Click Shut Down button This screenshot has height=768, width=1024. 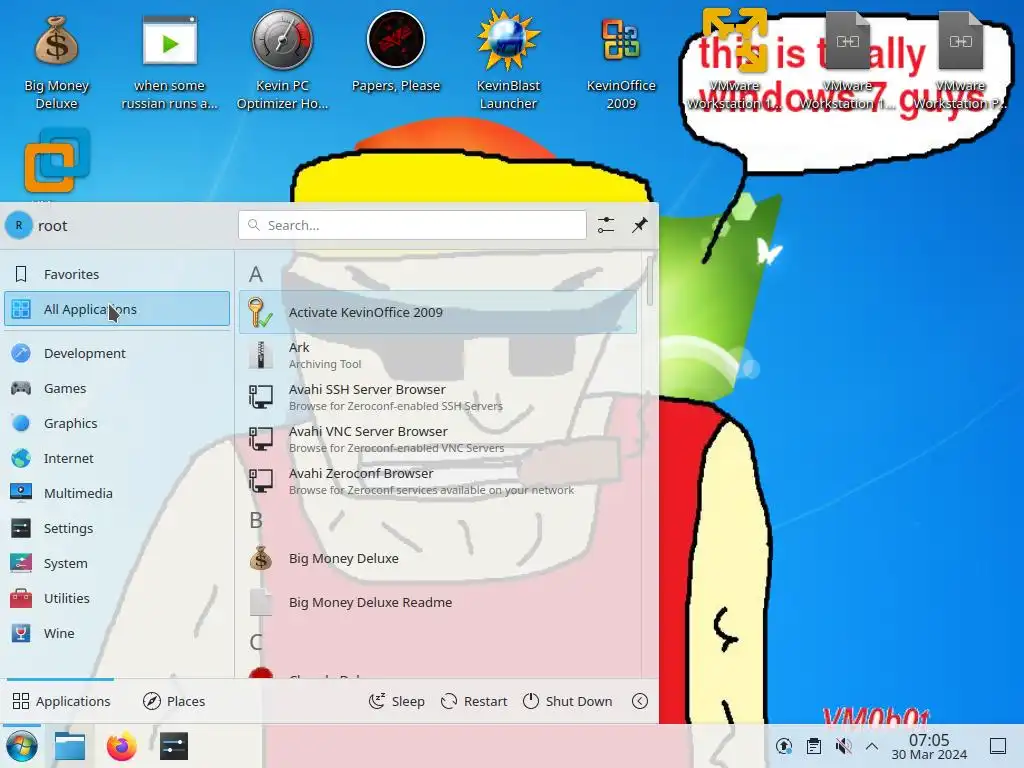pos(568,701)
